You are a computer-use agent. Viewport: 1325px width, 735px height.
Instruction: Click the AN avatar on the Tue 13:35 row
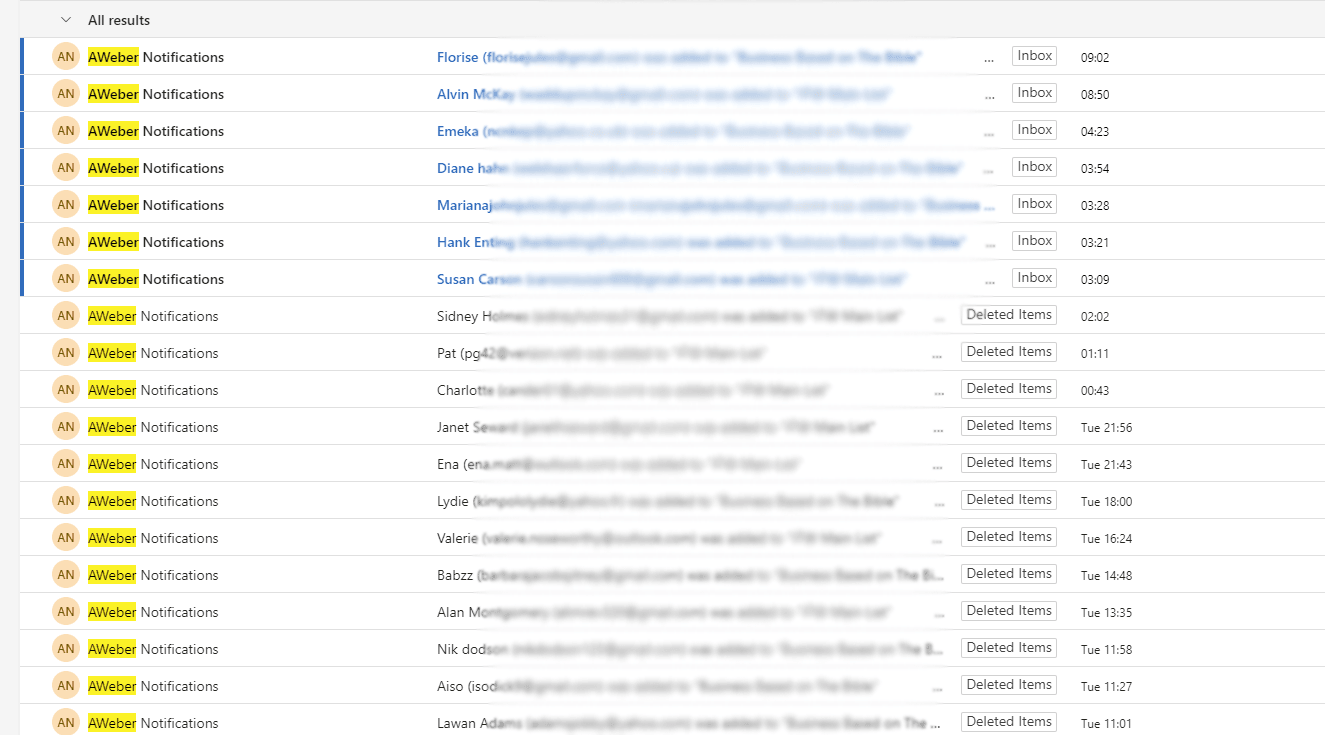coord(66,612)
